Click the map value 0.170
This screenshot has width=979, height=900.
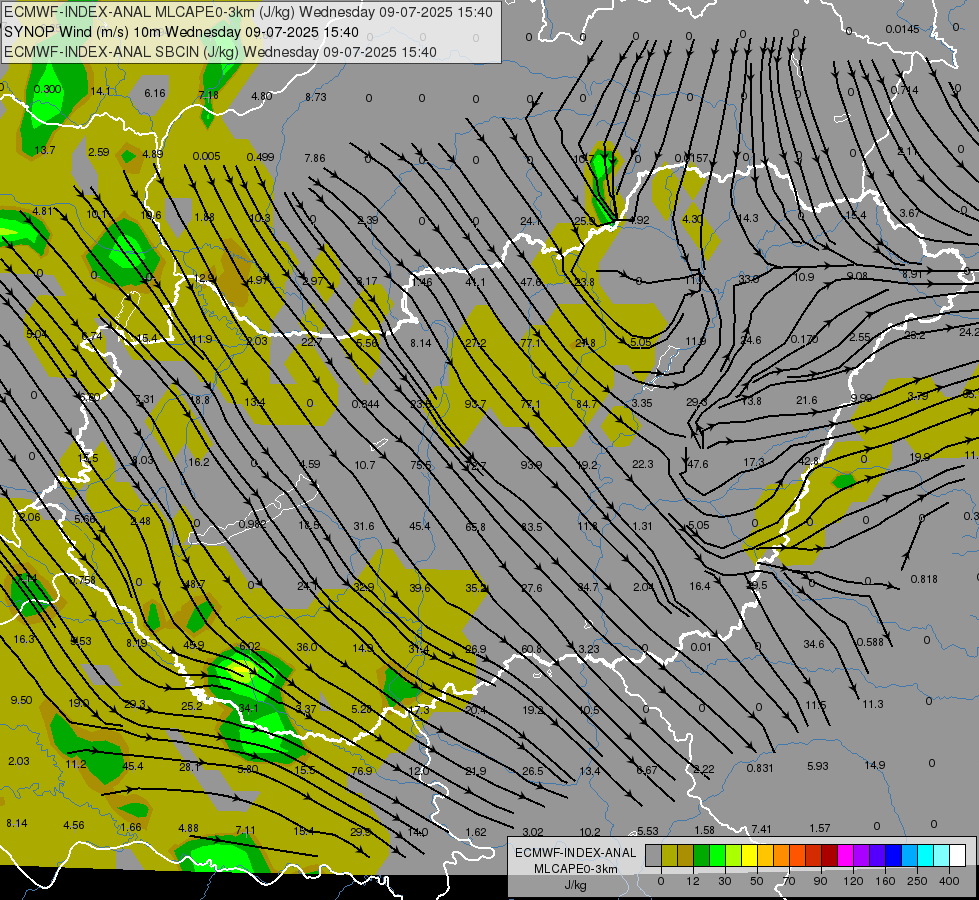click(804, 339)
